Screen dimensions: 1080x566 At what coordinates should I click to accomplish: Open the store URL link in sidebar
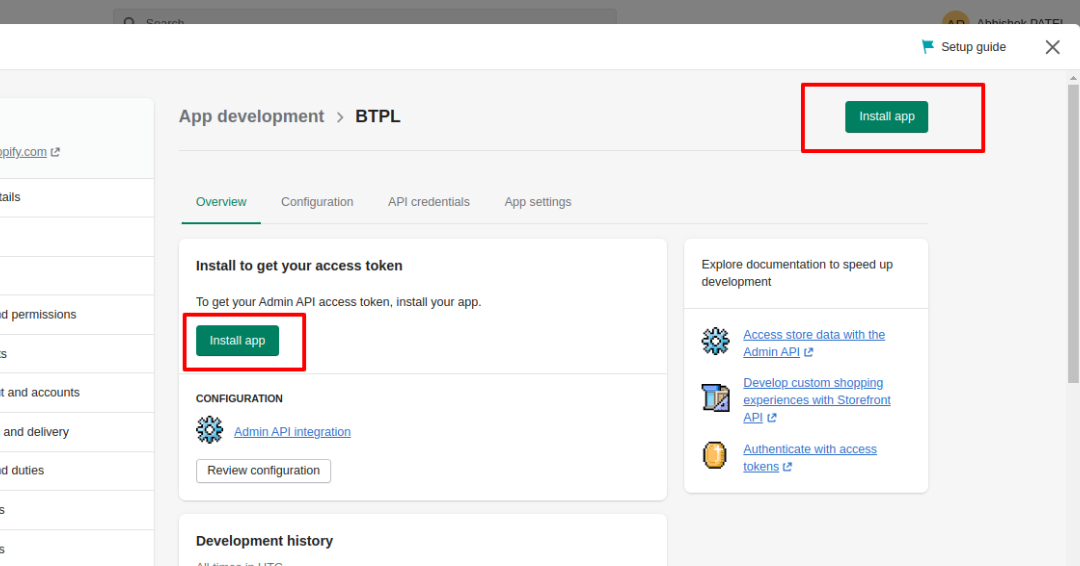pyautogui.click(x=23, y=152)
